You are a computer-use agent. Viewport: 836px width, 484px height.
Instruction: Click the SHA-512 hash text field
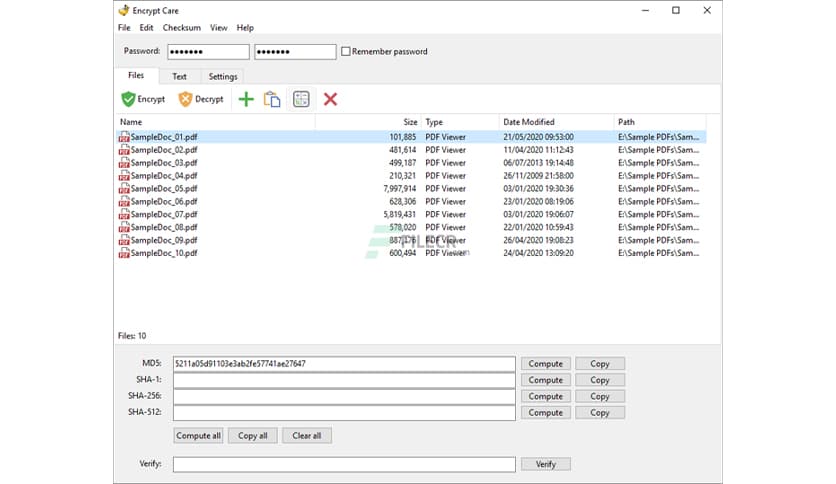pyautogui.click(x=344, y=413)
